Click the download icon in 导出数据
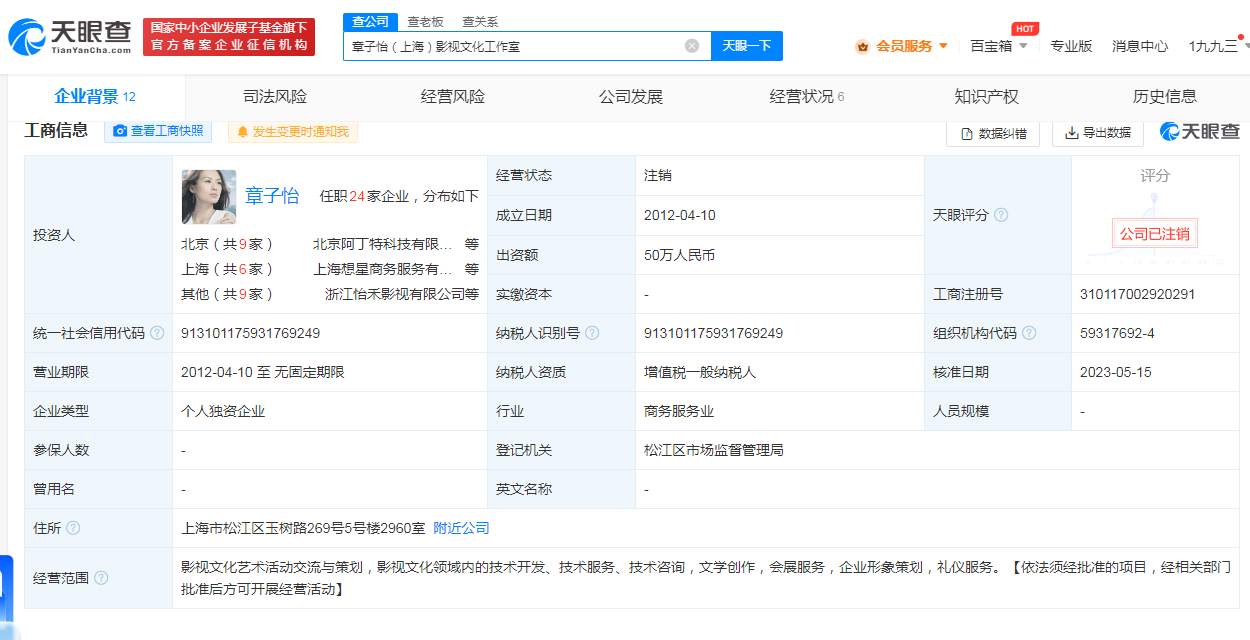Image resolution: width=1250 pixels, height=640 pixels. coord(1071,133)
